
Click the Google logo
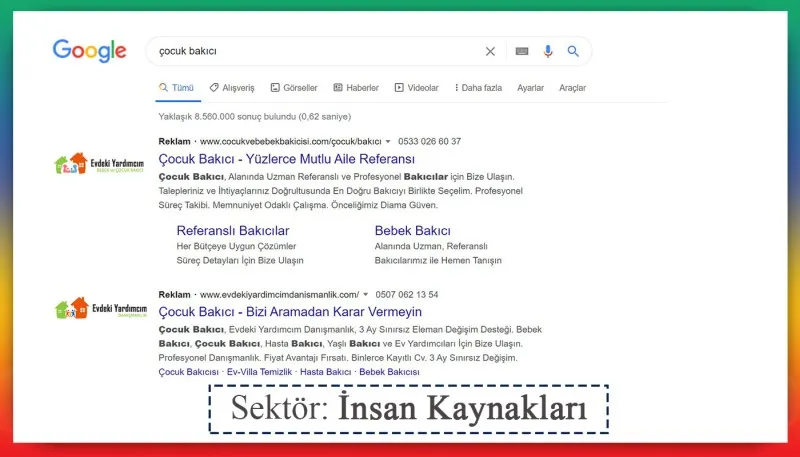tap(89, 51)
